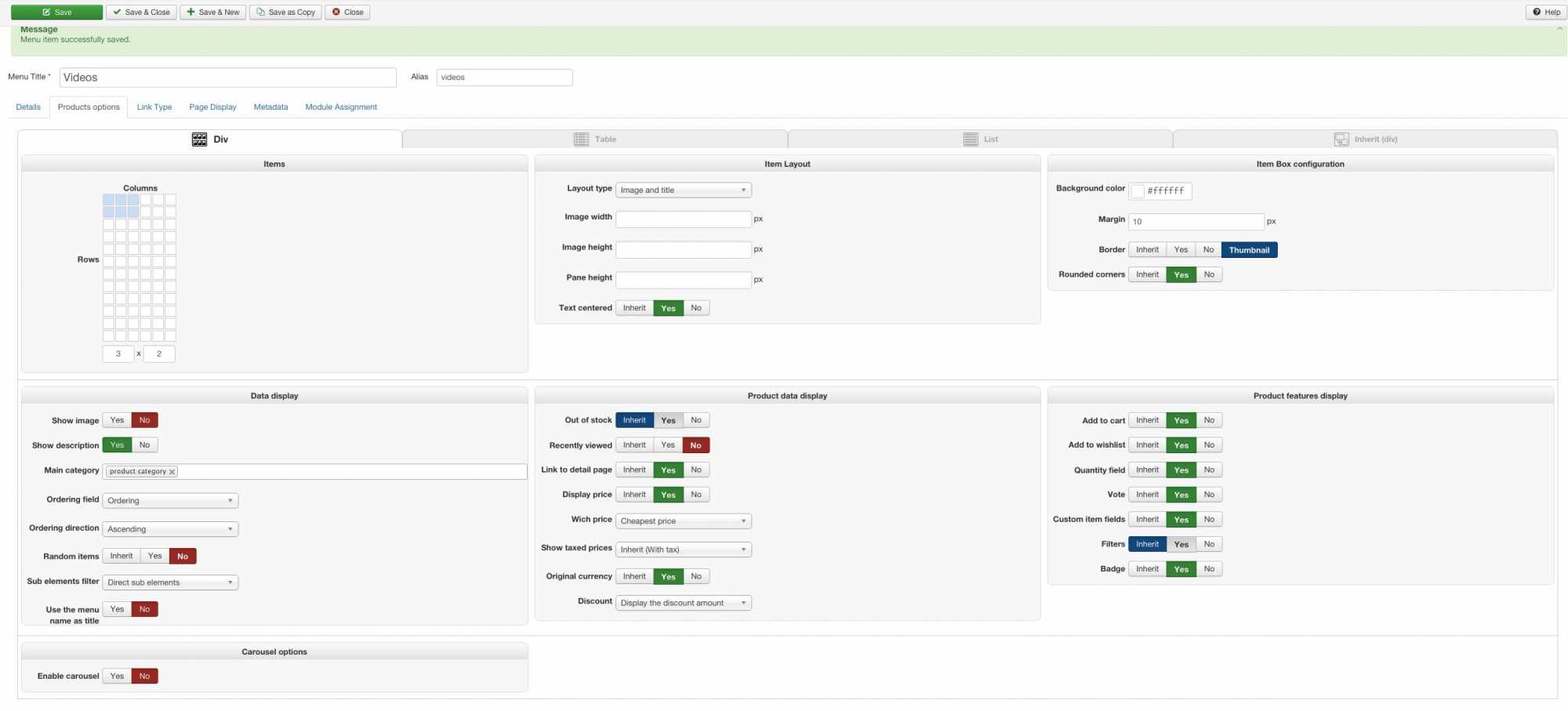The width and height of the screenshot is (1568, 711).
Task: Click the Margin input field
Action: (1196, 222)
